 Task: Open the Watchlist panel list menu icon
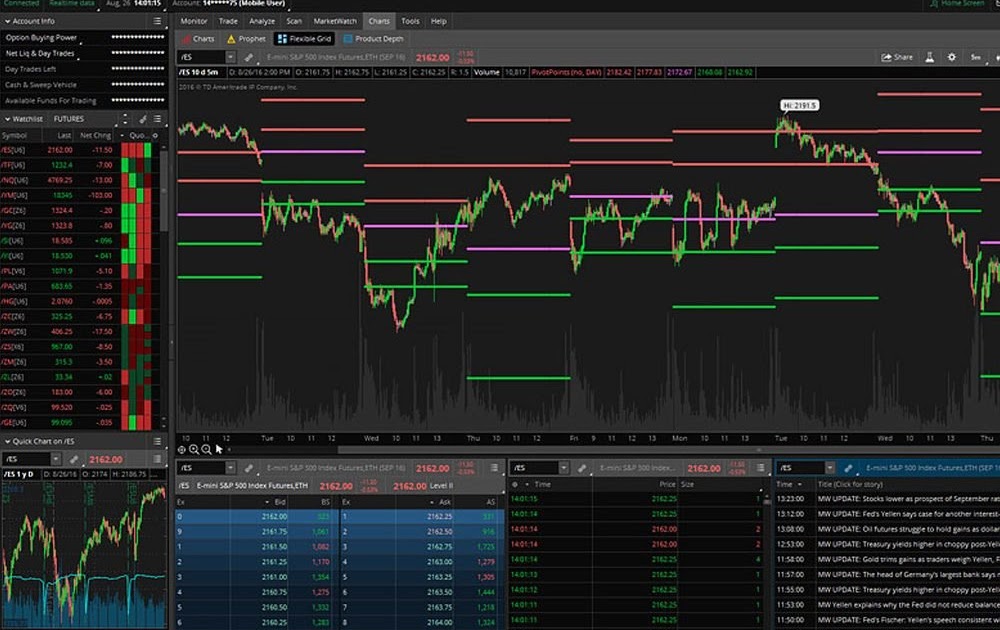click(x=158, y=119)
